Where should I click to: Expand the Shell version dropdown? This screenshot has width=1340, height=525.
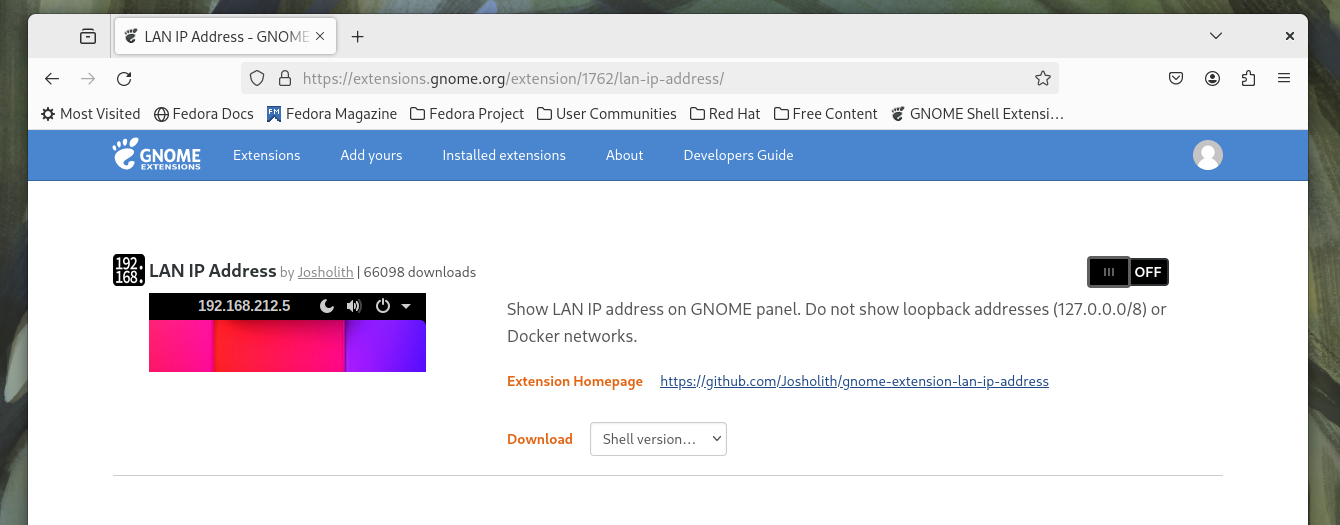point(658,439)
